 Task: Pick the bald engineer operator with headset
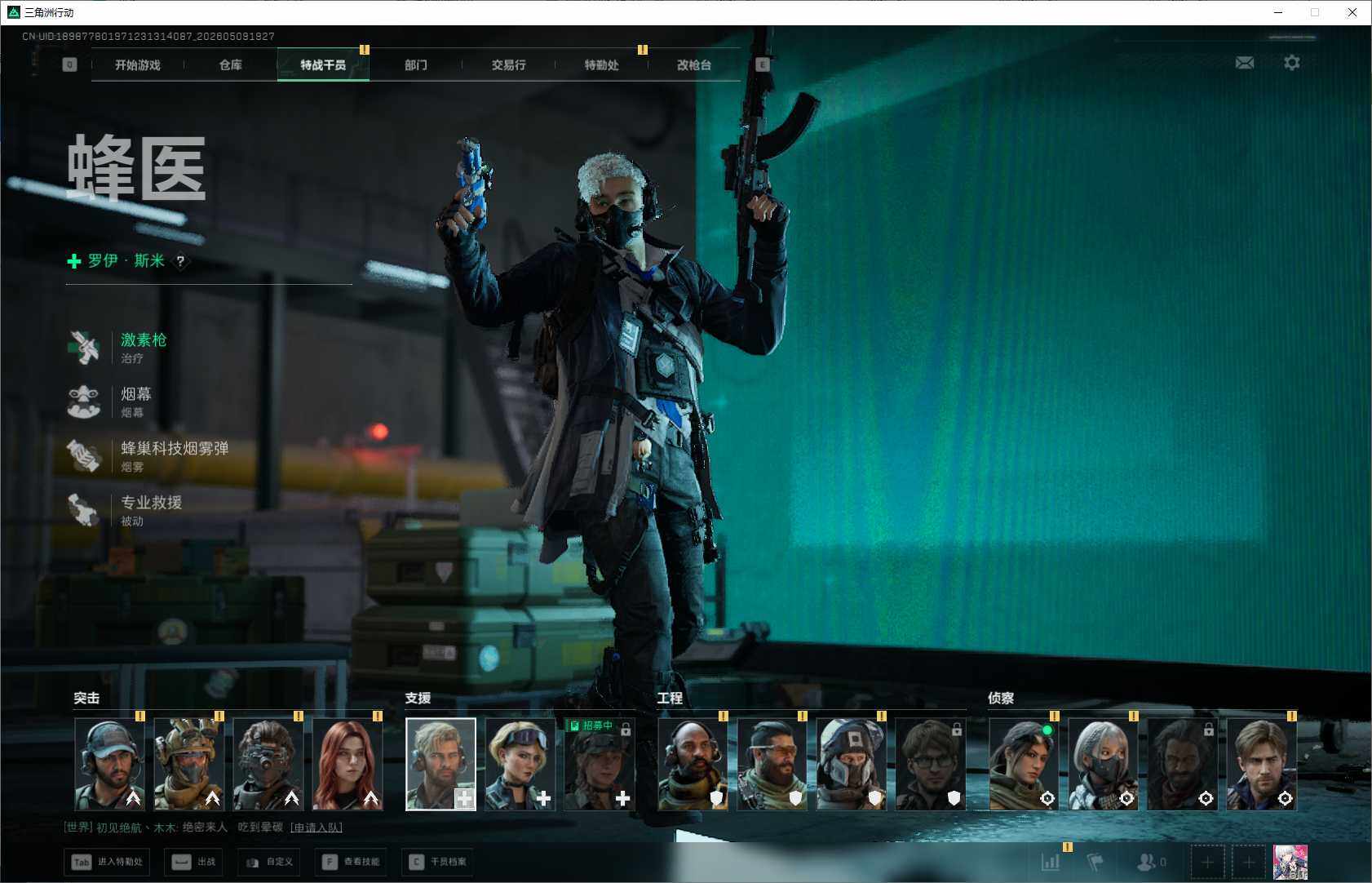[693, 764]
